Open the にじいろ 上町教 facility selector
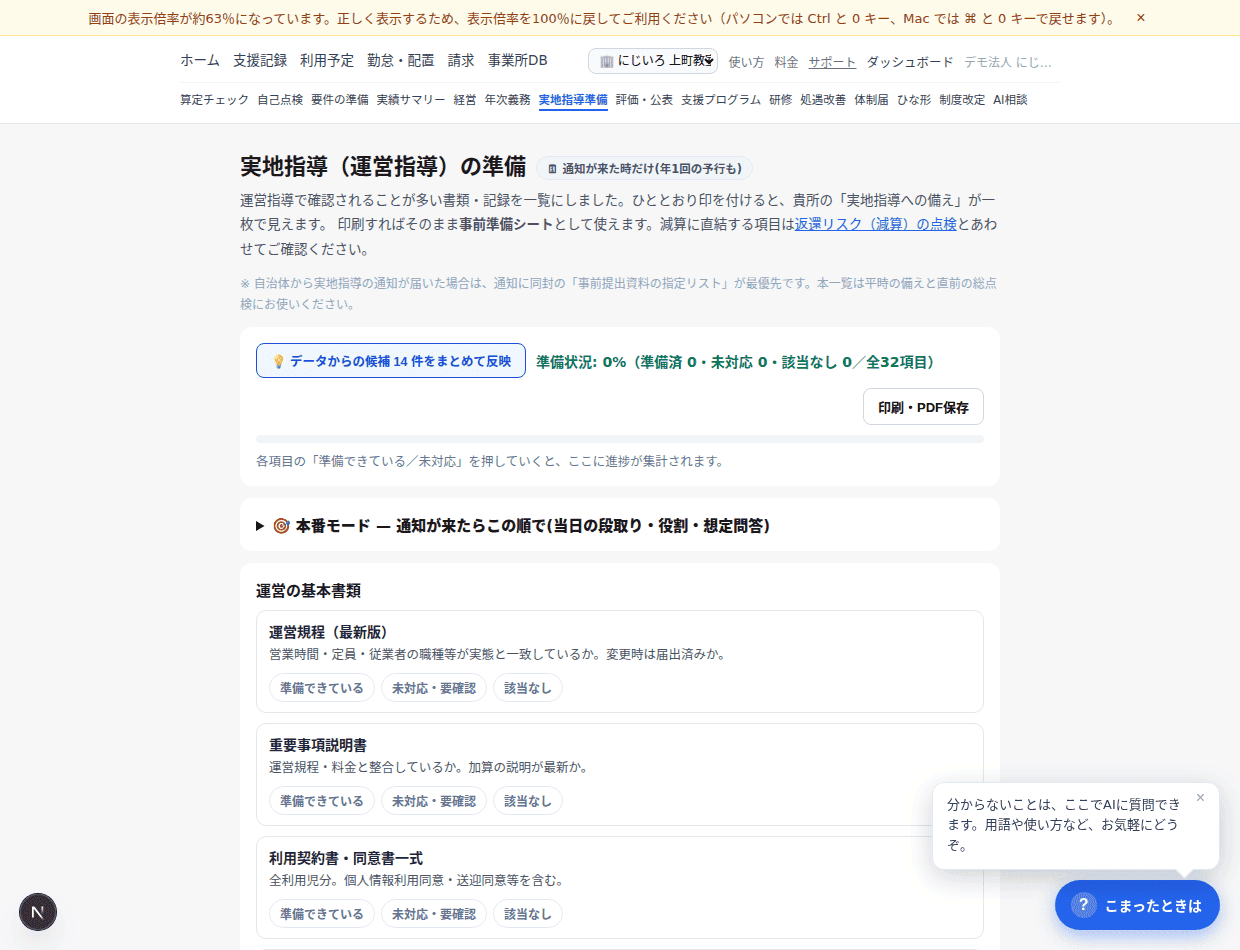The height and width of the screenshot is (950, 1240). click(653, 61)
